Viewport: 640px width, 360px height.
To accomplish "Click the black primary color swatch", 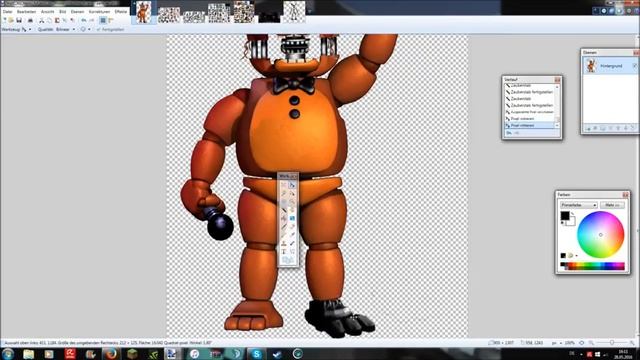I will pyautogui.click(x=565, y=216).
